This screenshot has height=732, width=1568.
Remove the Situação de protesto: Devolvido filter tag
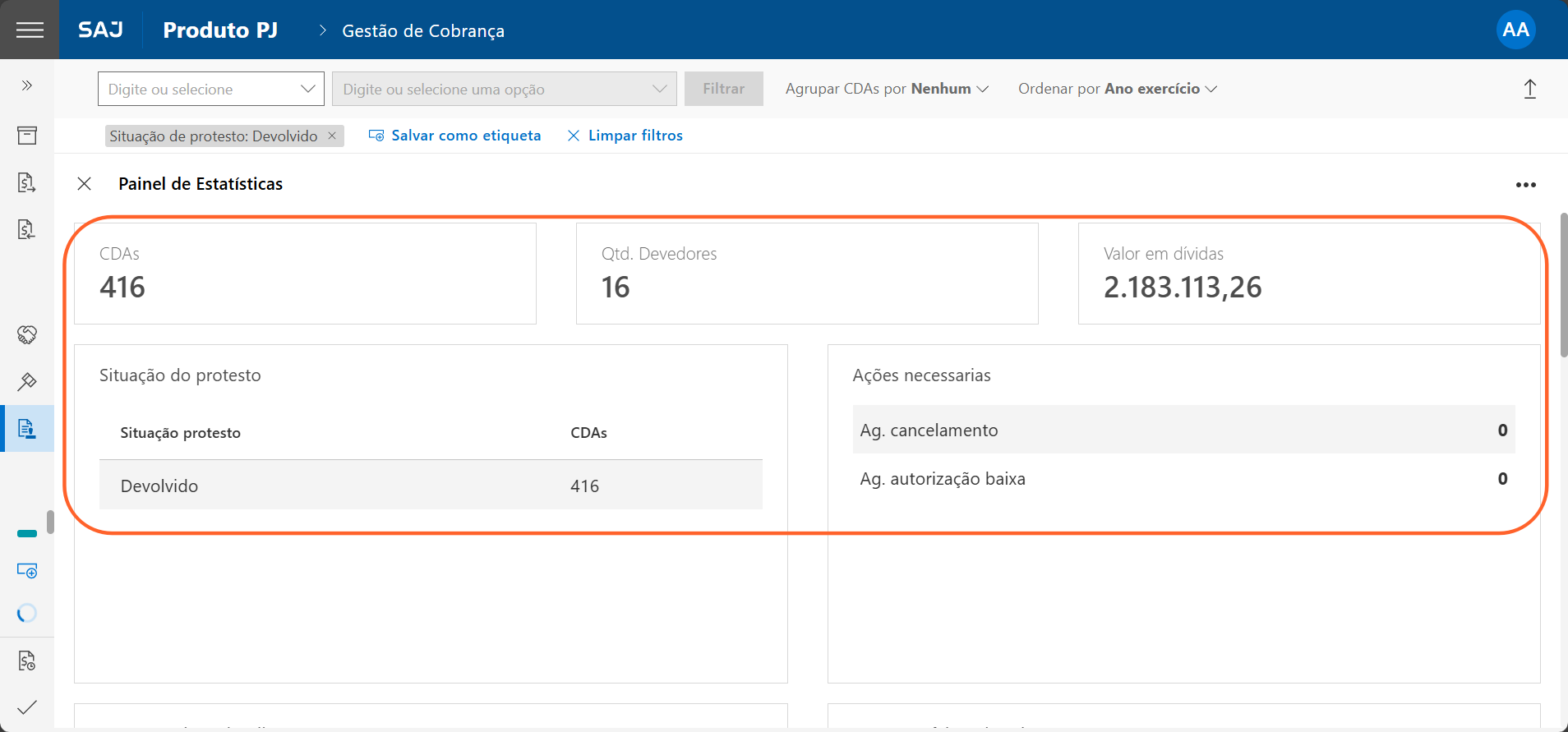click(332, 136)
